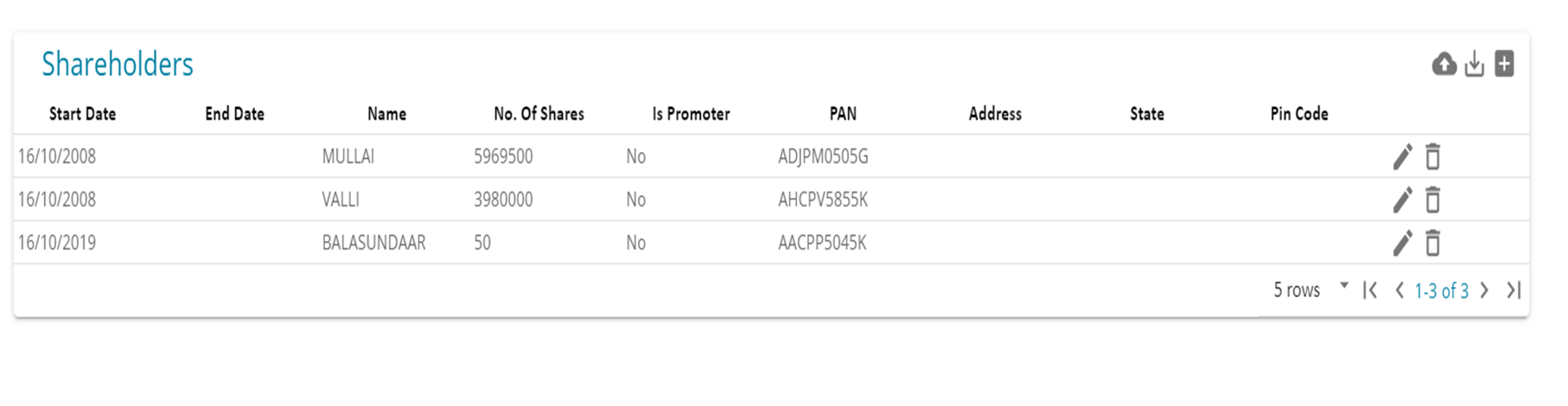Viewport: 1568px width, 406px height.
Task: Sort by No. Of Shares column
Action: point(539,114)
